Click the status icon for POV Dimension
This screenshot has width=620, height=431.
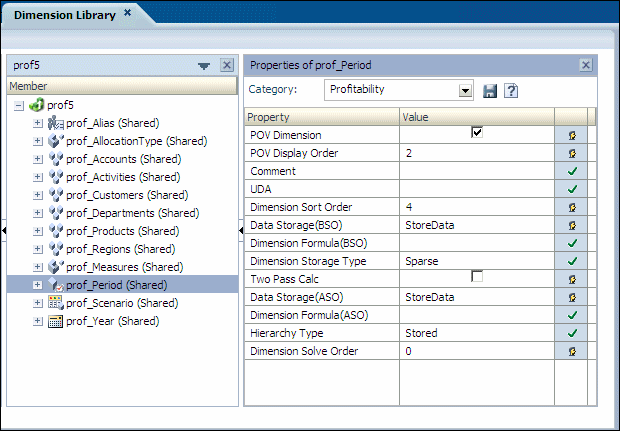click(572, 136)
